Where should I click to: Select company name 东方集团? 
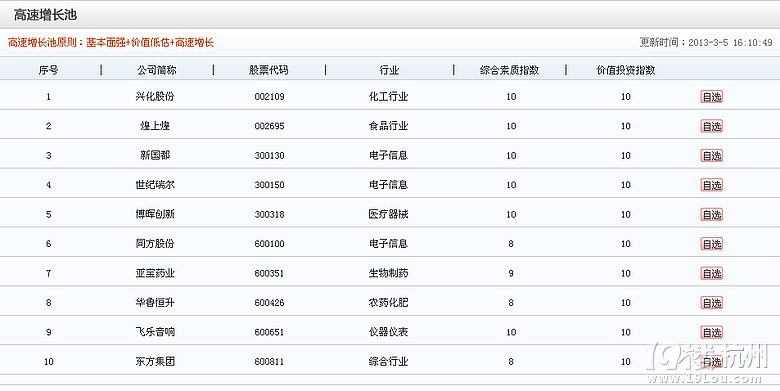click(155, 362)
